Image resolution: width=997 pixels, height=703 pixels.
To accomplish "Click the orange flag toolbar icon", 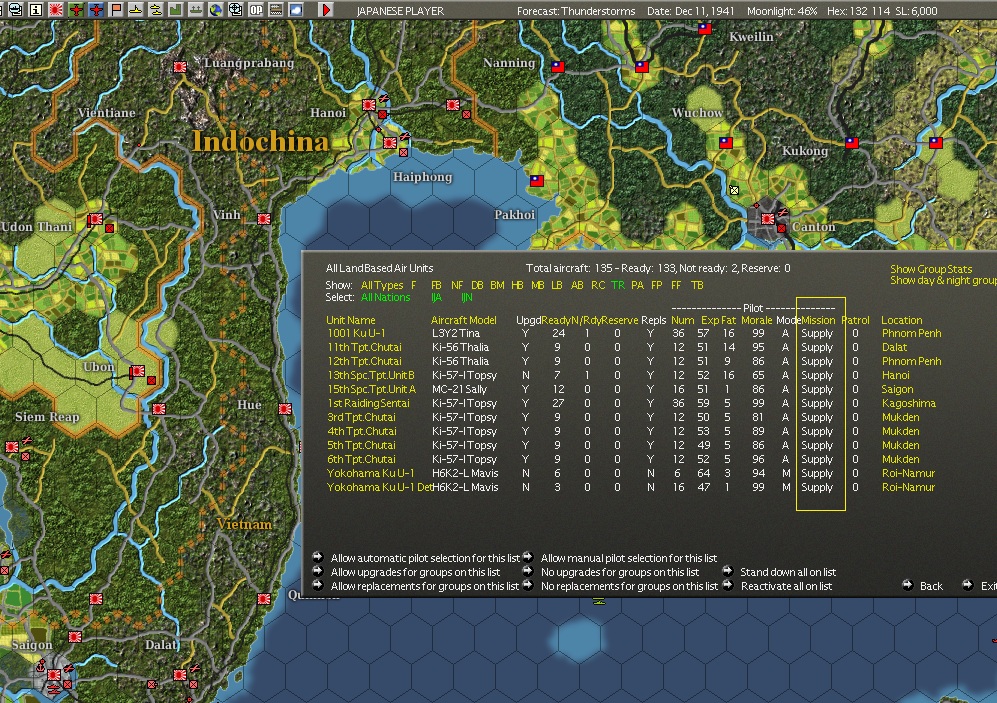I will click(116, 10).
